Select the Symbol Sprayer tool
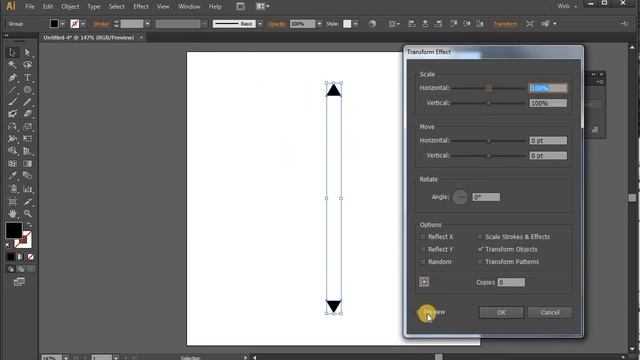This screenshot has width=640, height=360. point(12,189)
